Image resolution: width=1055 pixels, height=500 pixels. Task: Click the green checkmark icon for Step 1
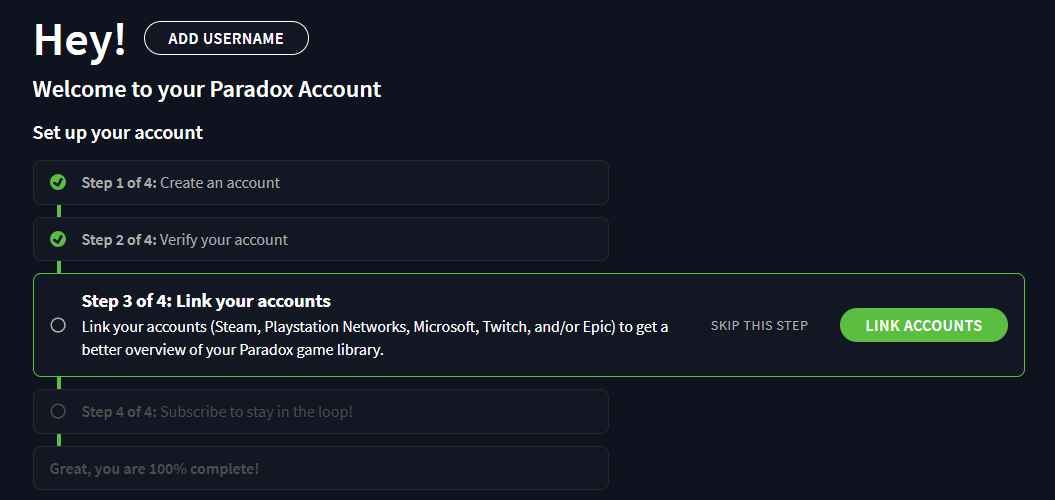[58, 182]
